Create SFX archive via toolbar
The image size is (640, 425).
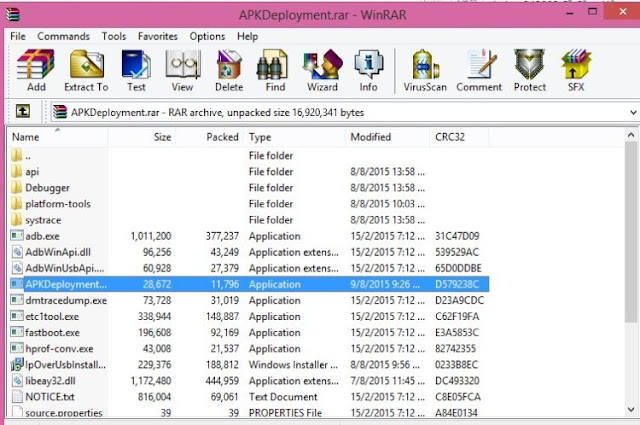pos(576,70)
